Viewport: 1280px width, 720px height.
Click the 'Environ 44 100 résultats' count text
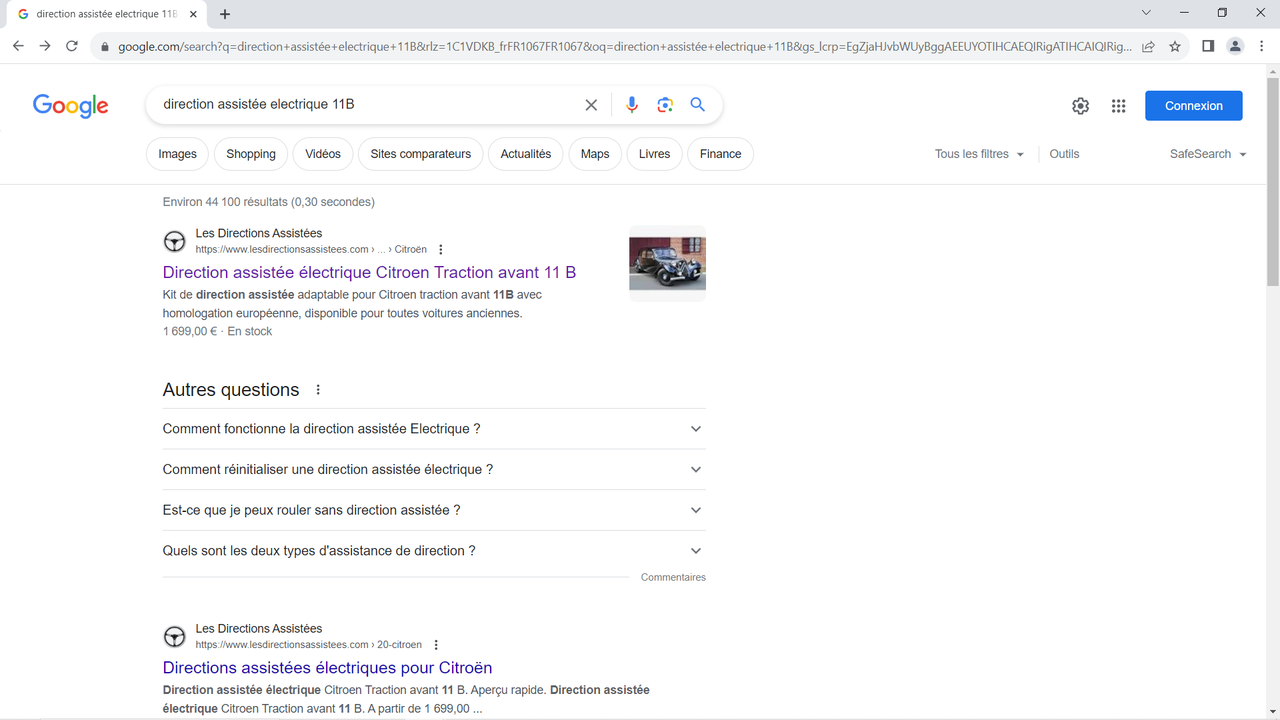(269, 202)
